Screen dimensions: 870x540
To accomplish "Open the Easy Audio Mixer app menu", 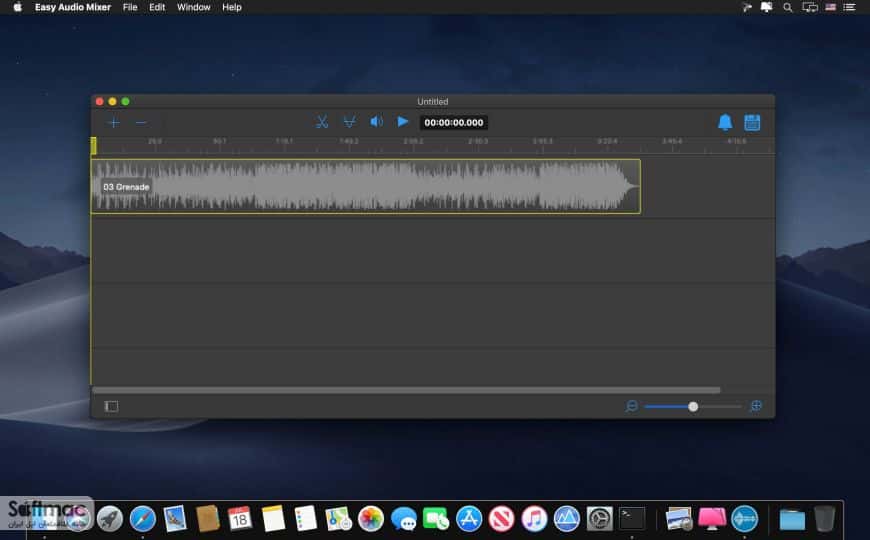I will tap(73, 7).
